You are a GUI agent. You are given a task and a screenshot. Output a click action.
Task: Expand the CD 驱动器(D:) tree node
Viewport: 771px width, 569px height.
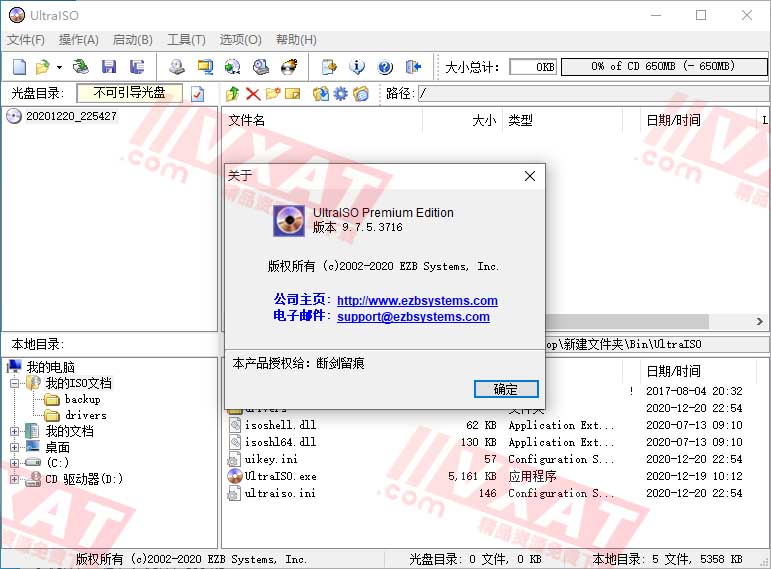[x=14, y=479]
